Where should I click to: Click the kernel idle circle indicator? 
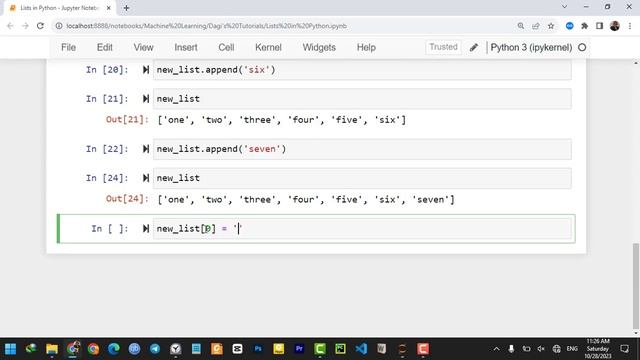click(582, 47)
